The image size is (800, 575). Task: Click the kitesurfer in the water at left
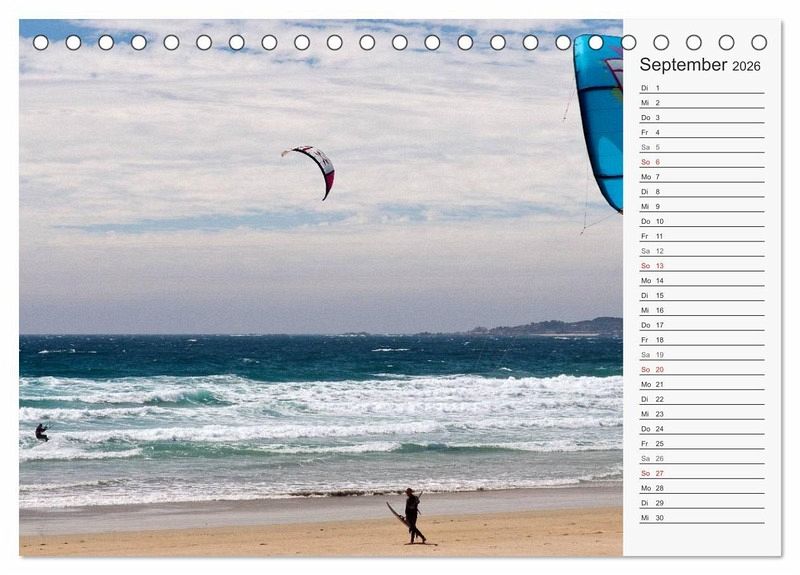coord(41,432)
